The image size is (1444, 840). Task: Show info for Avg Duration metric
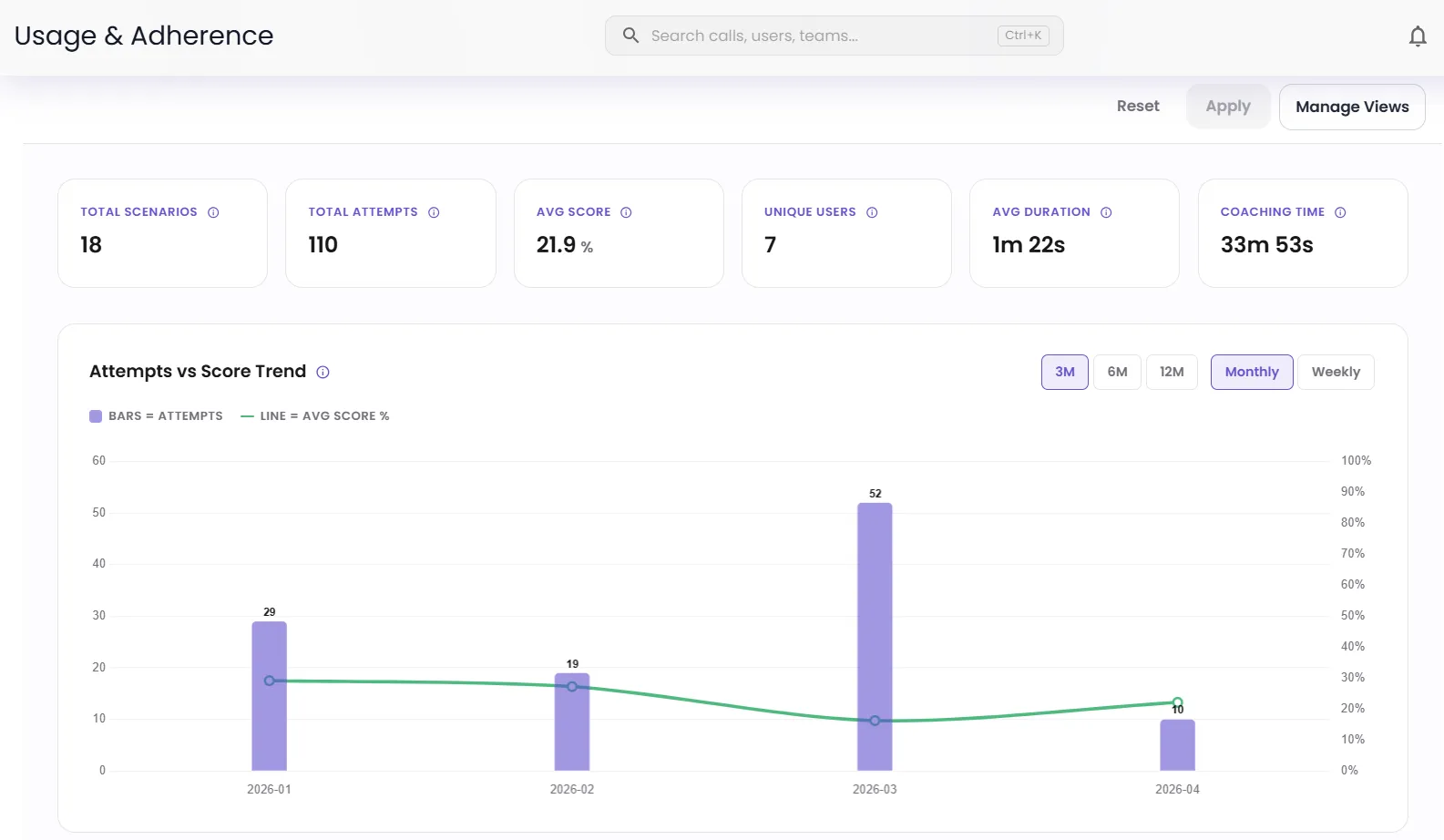tap(1106, 212)
